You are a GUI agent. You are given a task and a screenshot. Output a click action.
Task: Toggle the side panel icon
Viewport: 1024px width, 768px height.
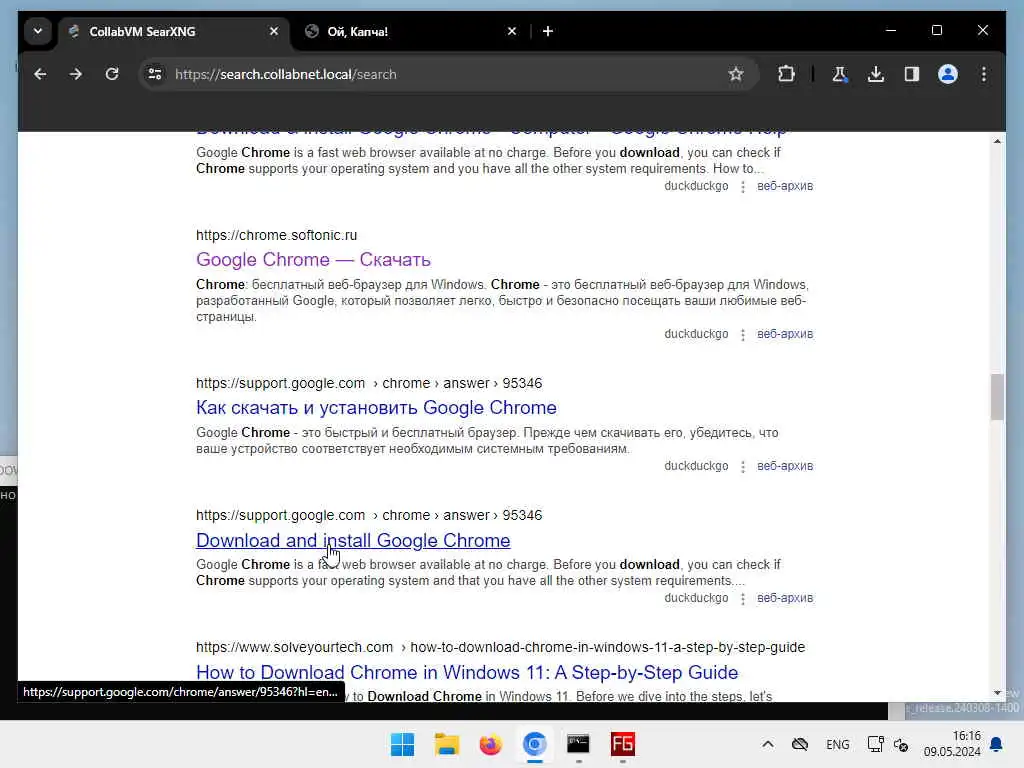(x=912, y=74)
